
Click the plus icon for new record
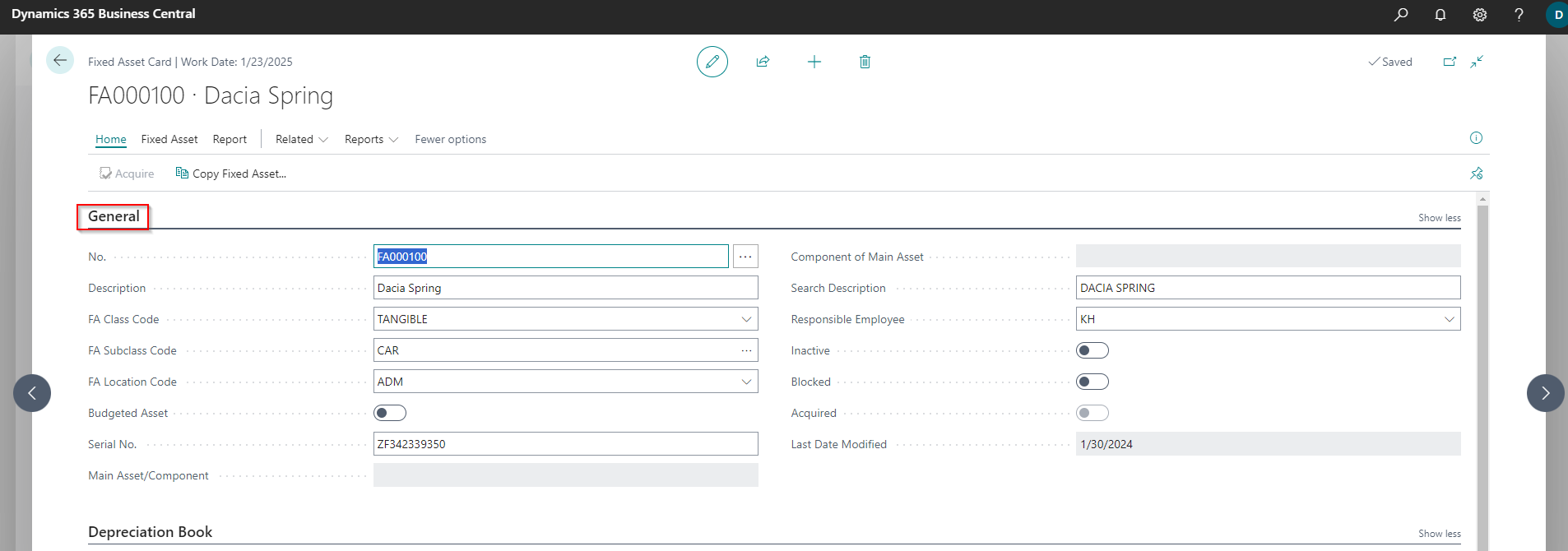(x=814, y=62)
